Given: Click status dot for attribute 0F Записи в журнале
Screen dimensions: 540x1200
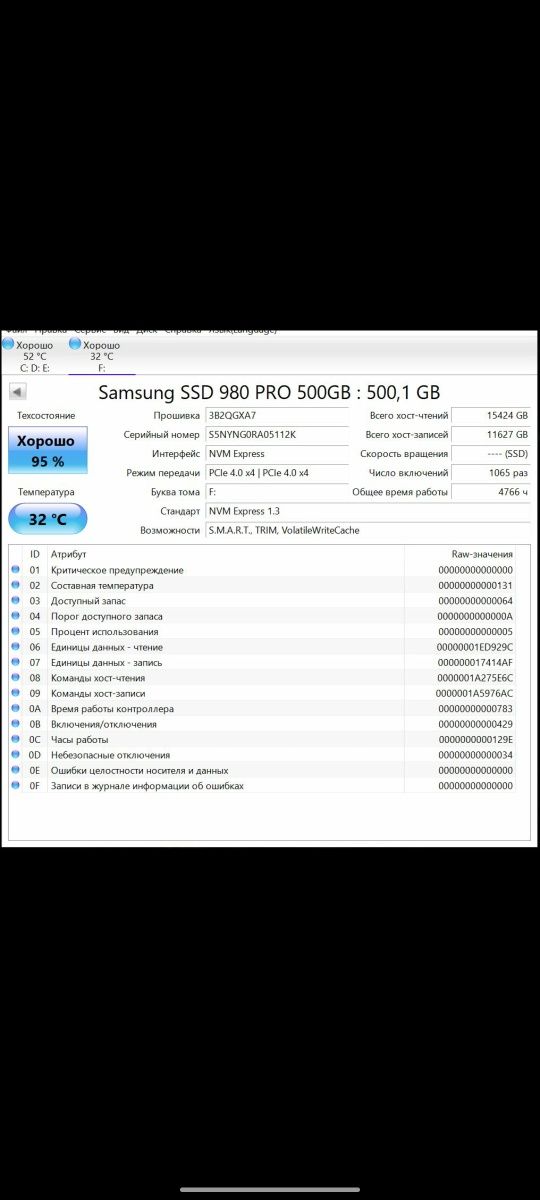Looking at the screenshot, I should [x=15, y=786].
